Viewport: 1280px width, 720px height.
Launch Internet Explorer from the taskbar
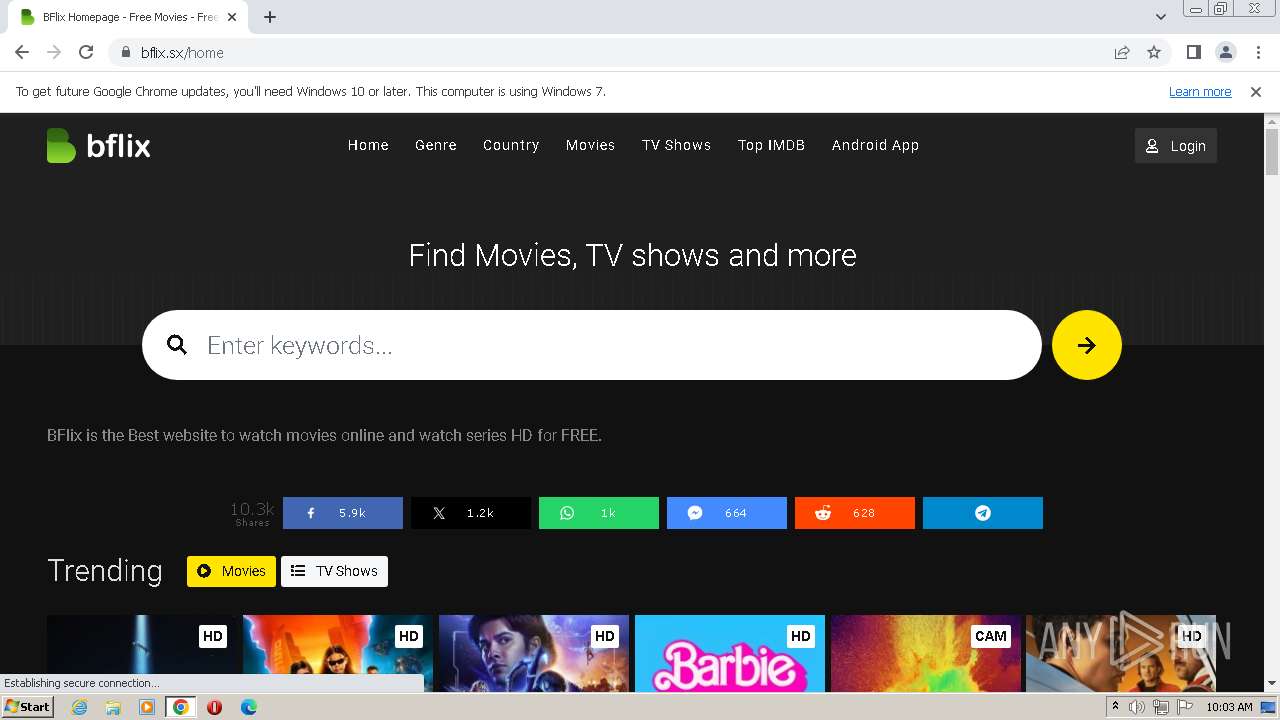[80, 707]
